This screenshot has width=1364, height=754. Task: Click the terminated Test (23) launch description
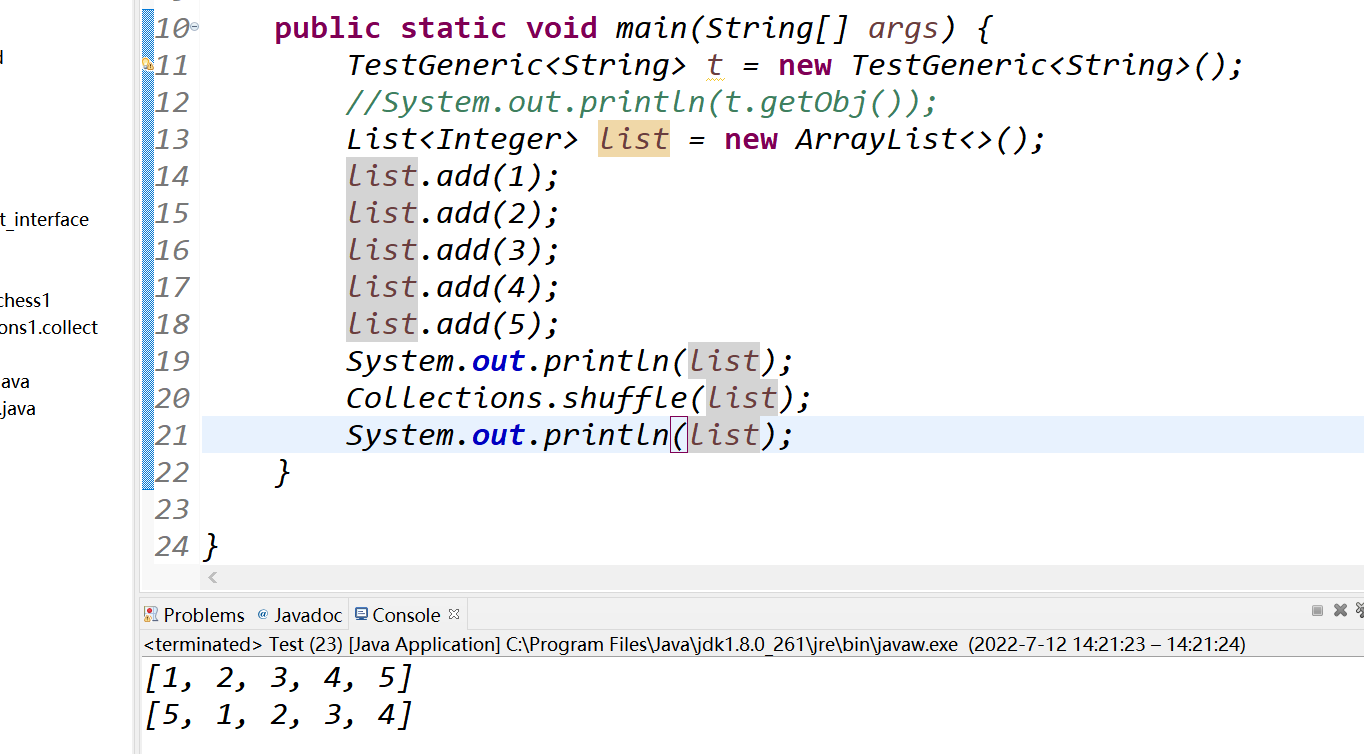click(695, 644)
